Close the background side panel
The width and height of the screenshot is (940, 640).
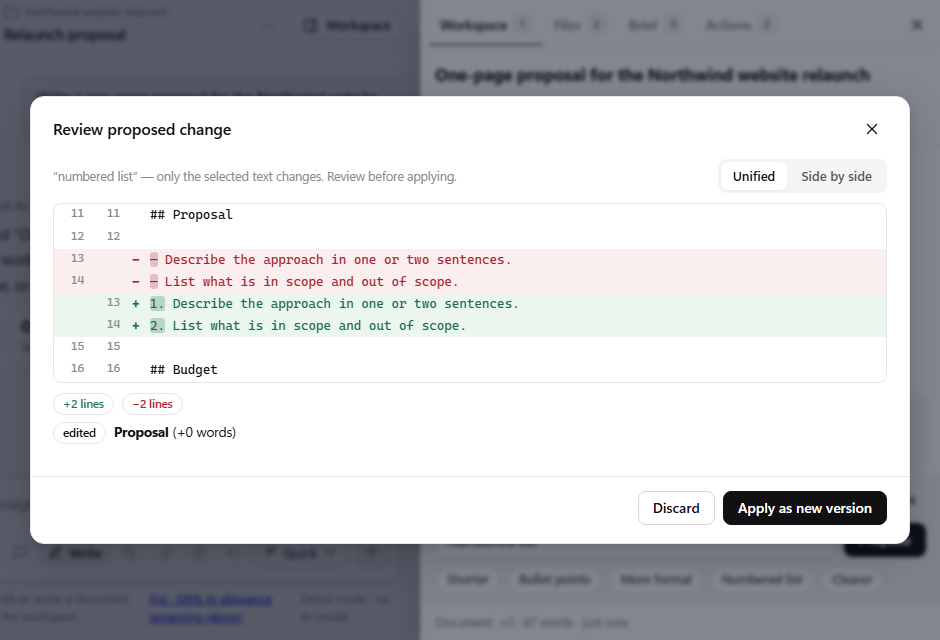pos(916,25)
